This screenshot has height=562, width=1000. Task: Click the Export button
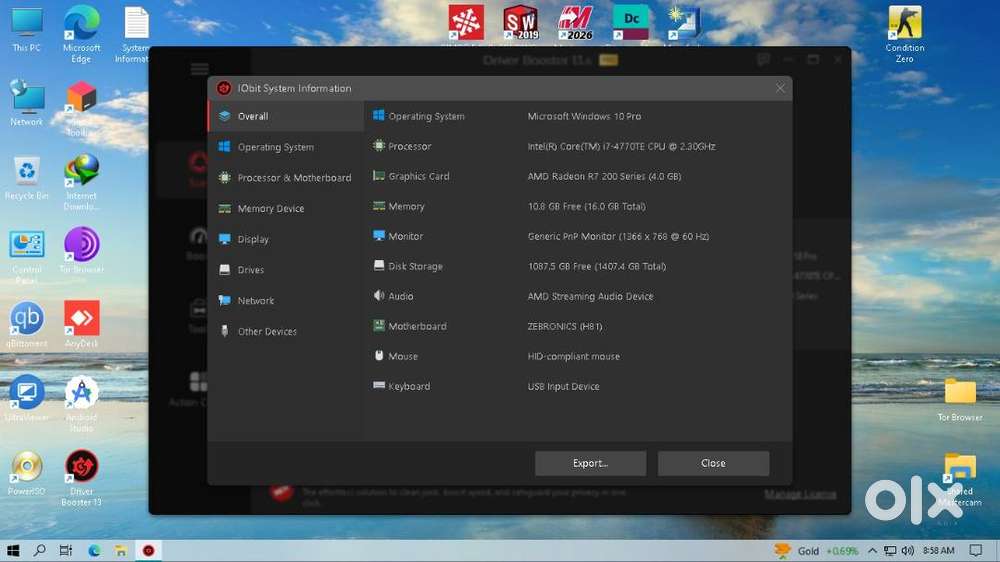point(591,463)
